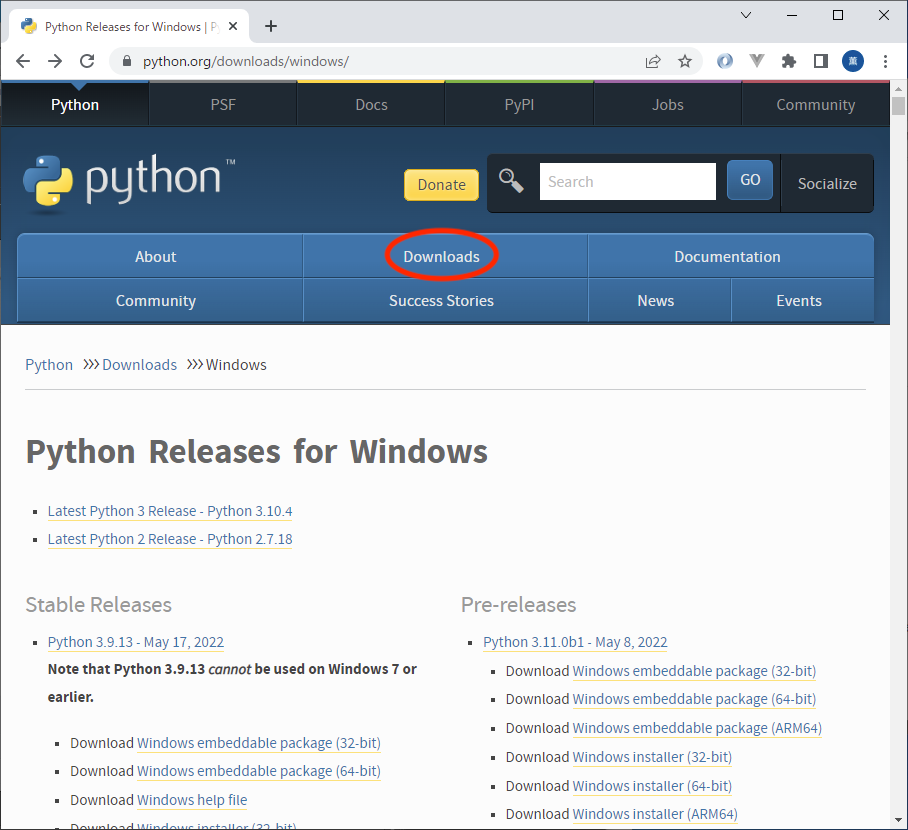Open the PyPI top navigation tab
This screenshot has width=908, height=830.
519,105
